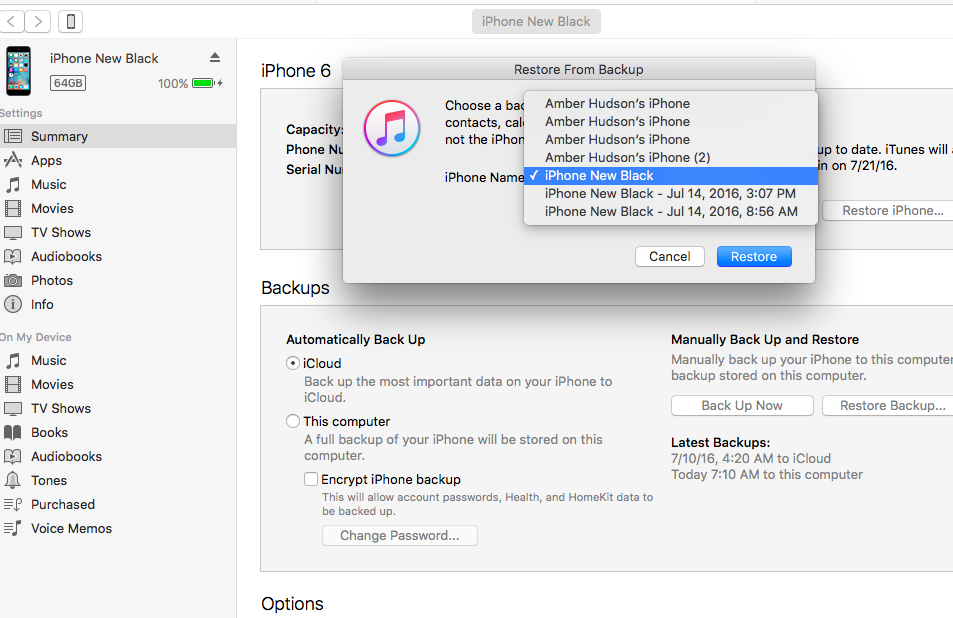Click the iPhone device toolbar icon

[x=71, y=22]
